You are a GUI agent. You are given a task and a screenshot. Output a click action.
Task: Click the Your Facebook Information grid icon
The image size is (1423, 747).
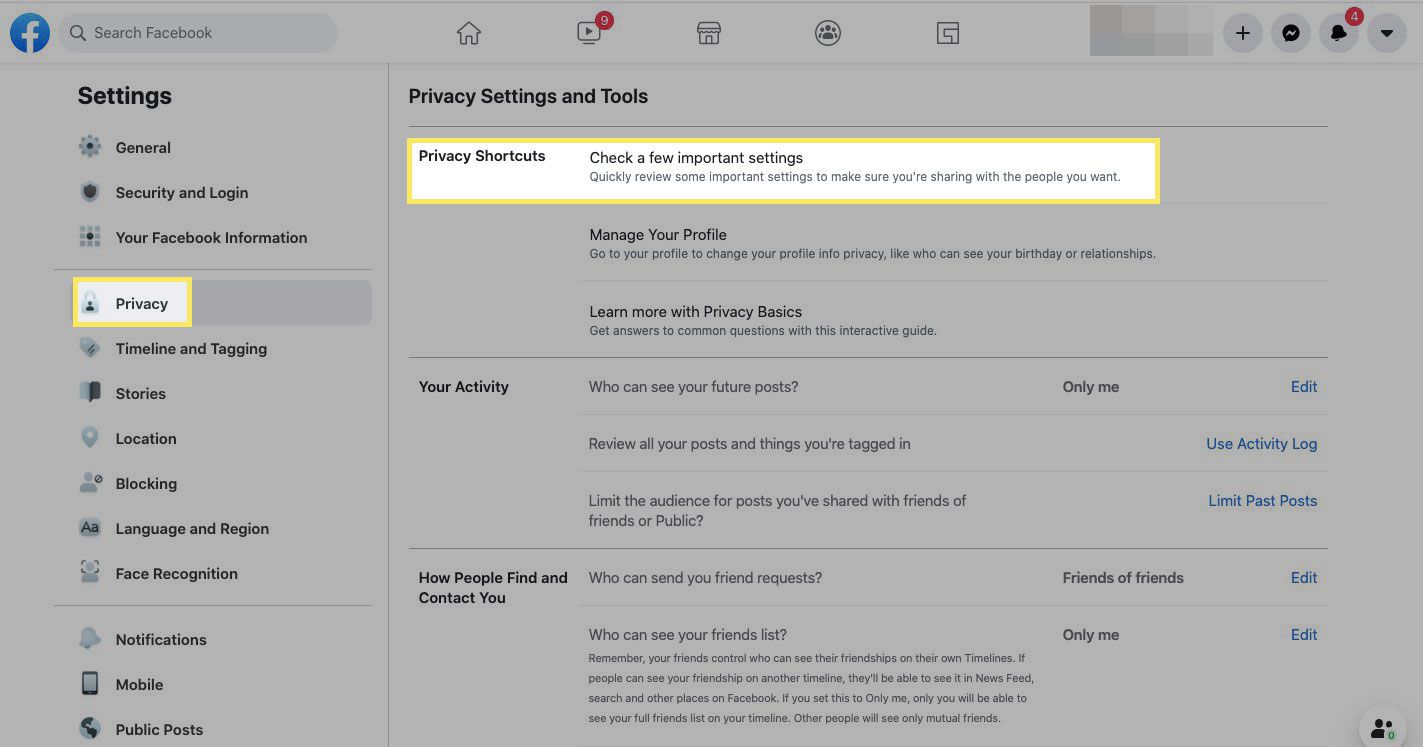[90, 237]
